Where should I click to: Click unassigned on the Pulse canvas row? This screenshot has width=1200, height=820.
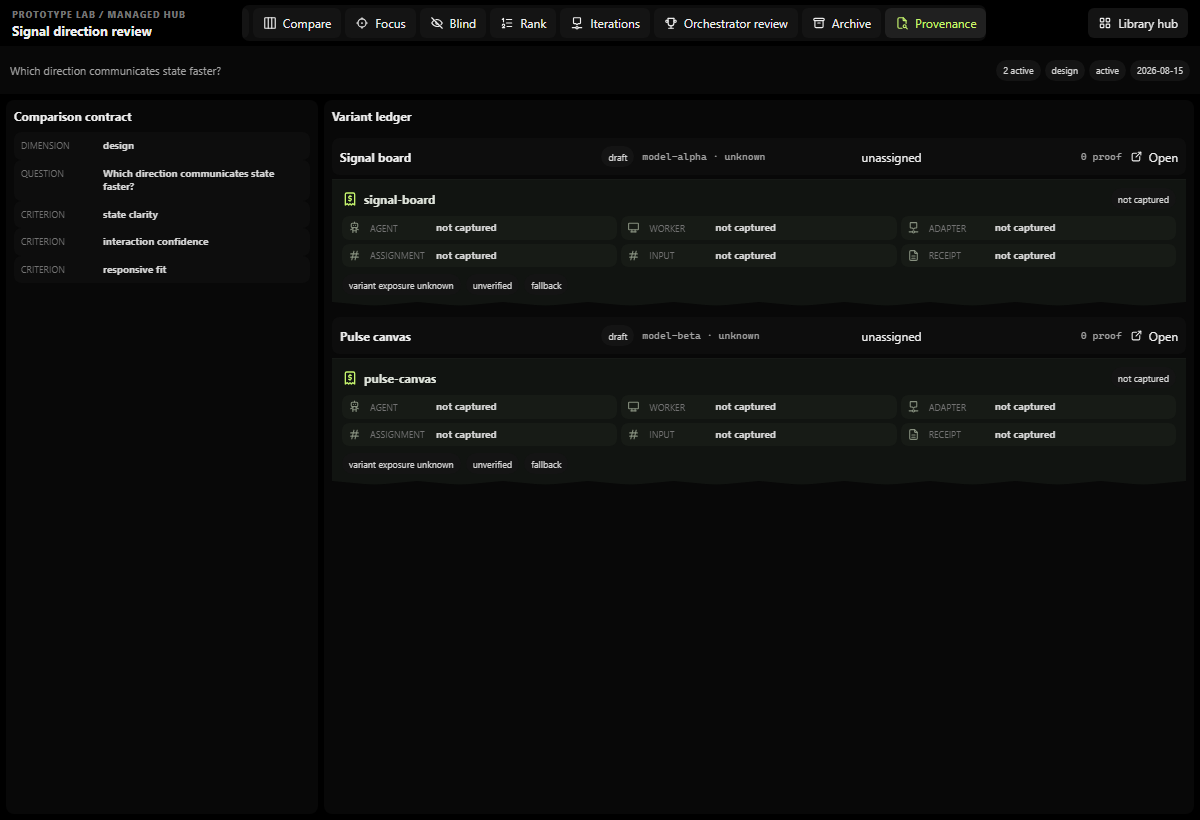(891, 337)
